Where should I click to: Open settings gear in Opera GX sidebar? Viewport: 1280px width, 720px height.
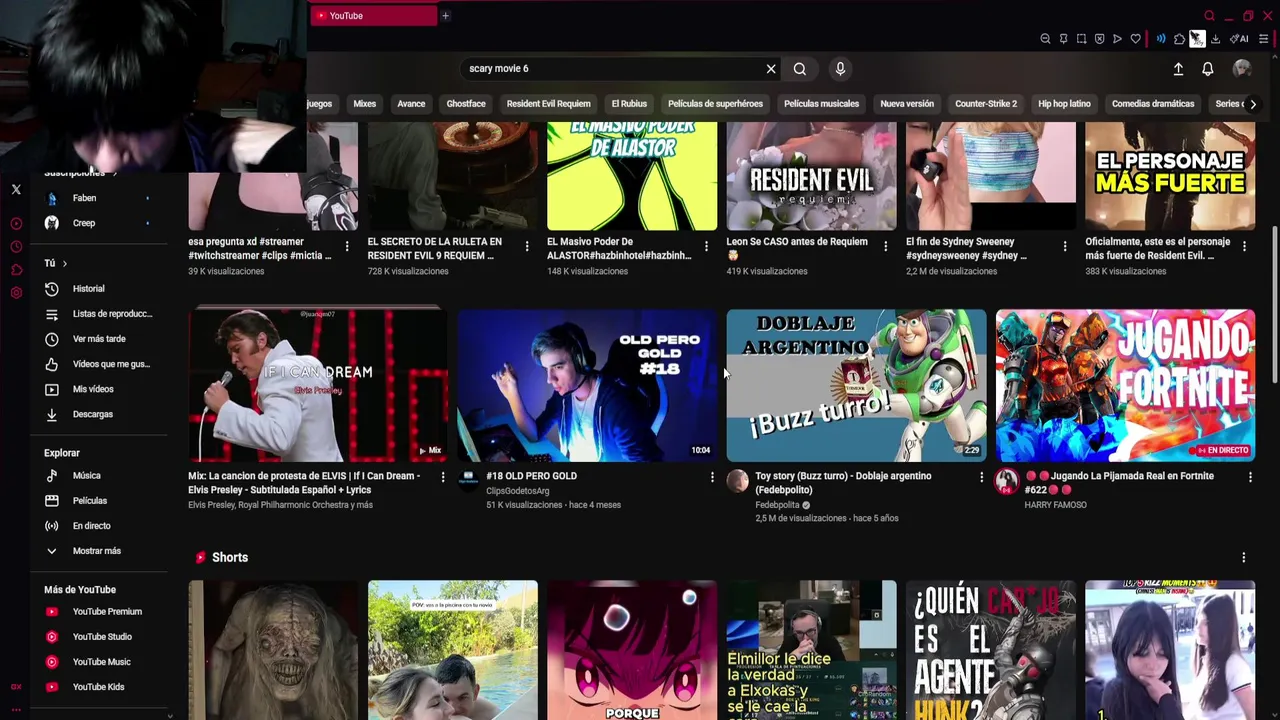click(16, 293)
